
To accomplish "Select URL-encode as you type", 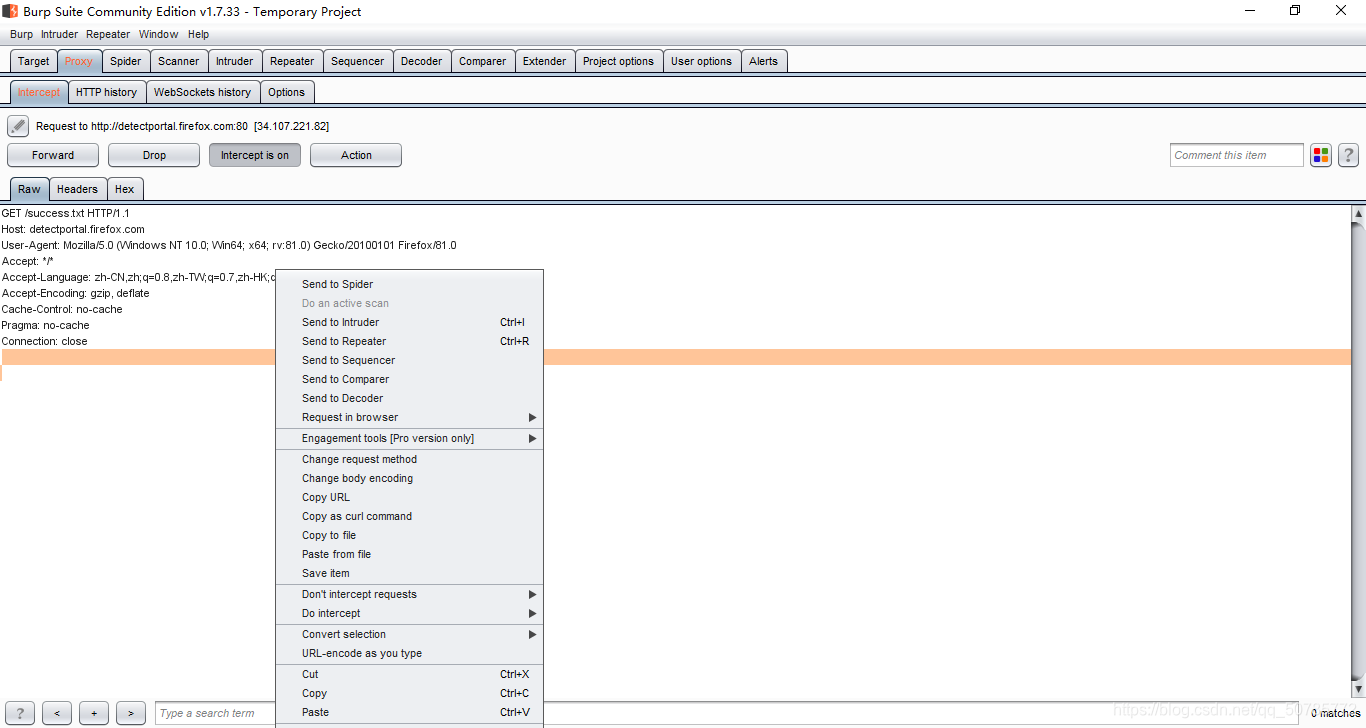I will click(x=409, y=653).
